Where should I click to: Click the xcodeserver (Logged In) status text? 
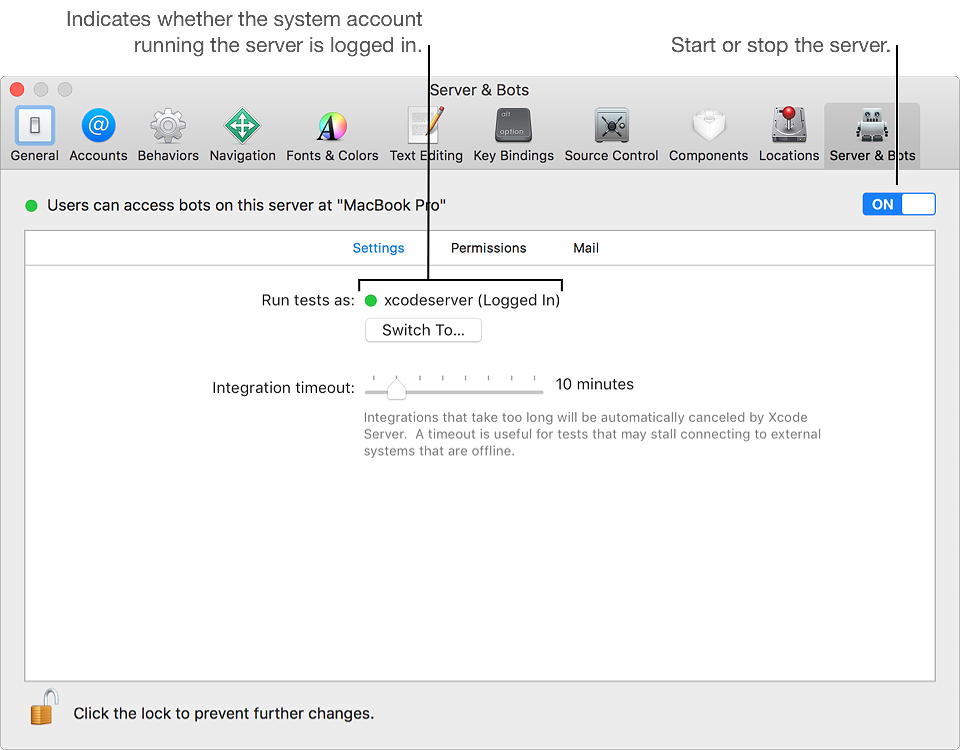pyautogui.click(x=472, y=300)
